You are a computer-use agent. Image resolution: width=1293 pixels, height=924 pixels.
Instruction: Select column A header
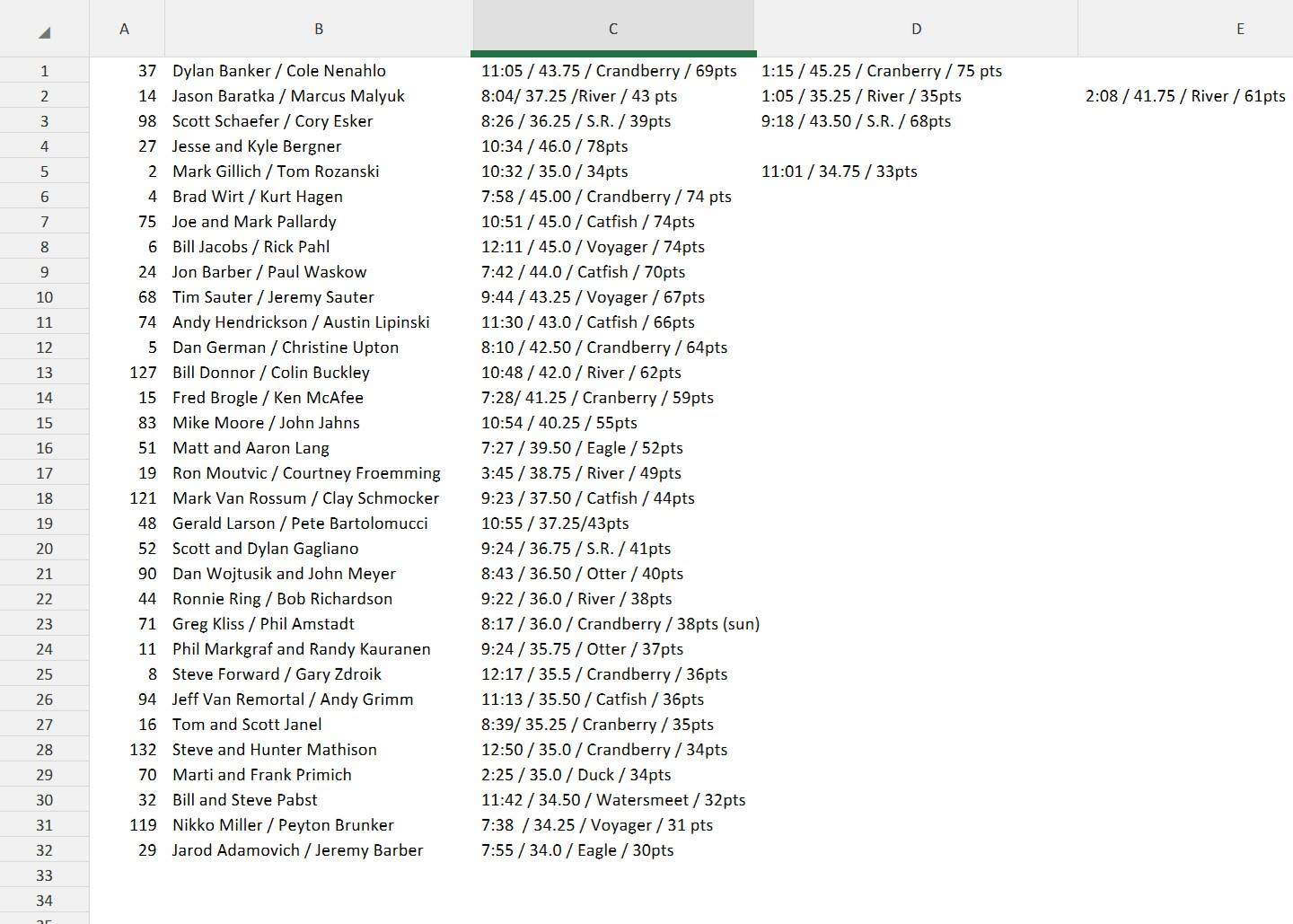coord(125,29)
